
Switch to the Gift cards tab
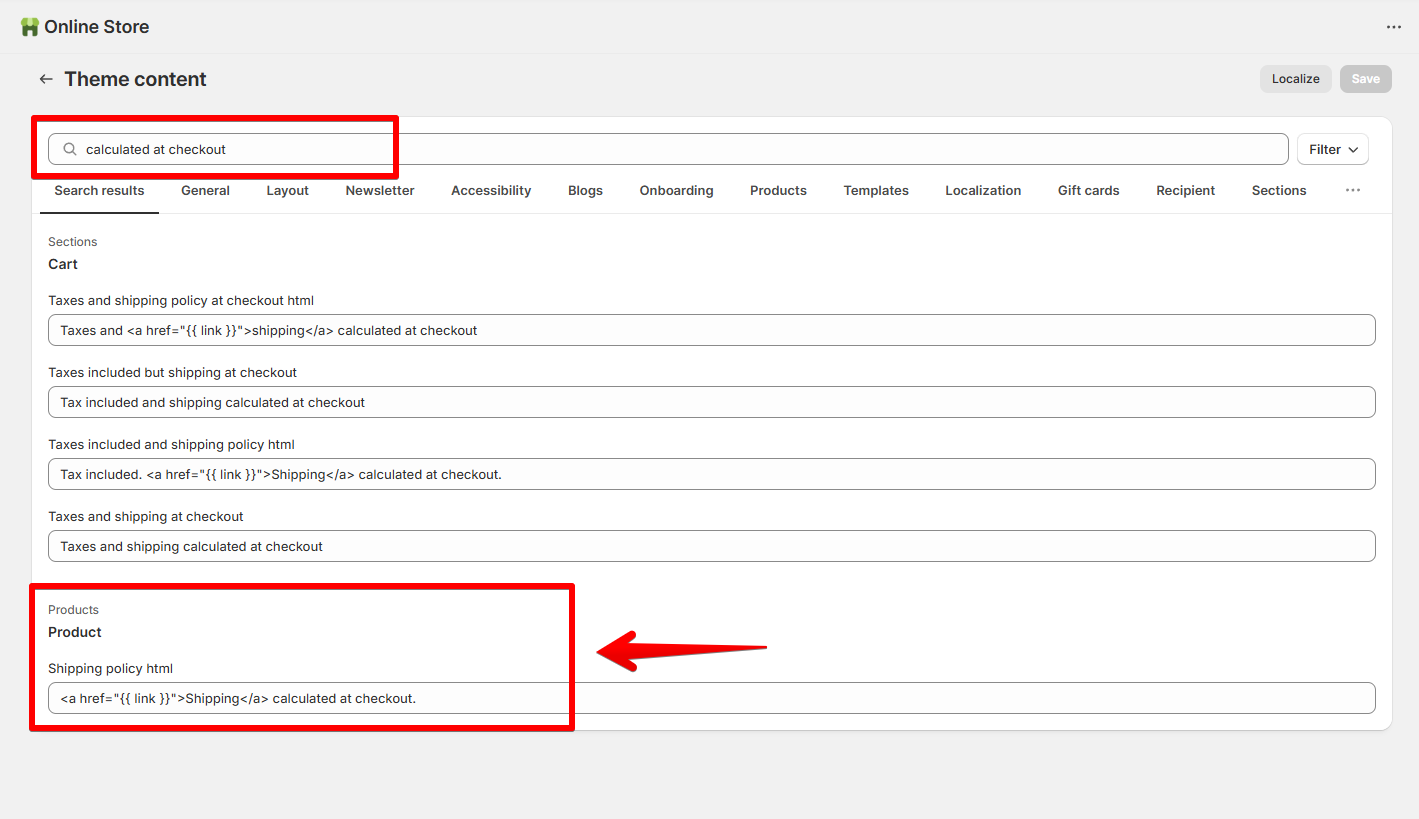1088,190
